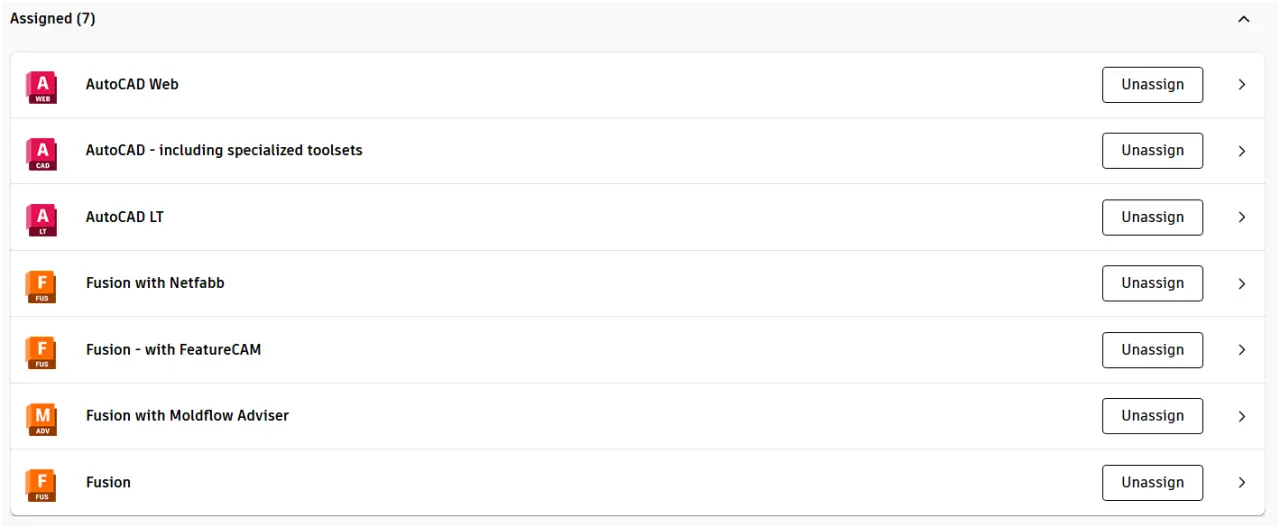
Task: Click the Moldflow Adviser product icon
Action: [41, 418]
